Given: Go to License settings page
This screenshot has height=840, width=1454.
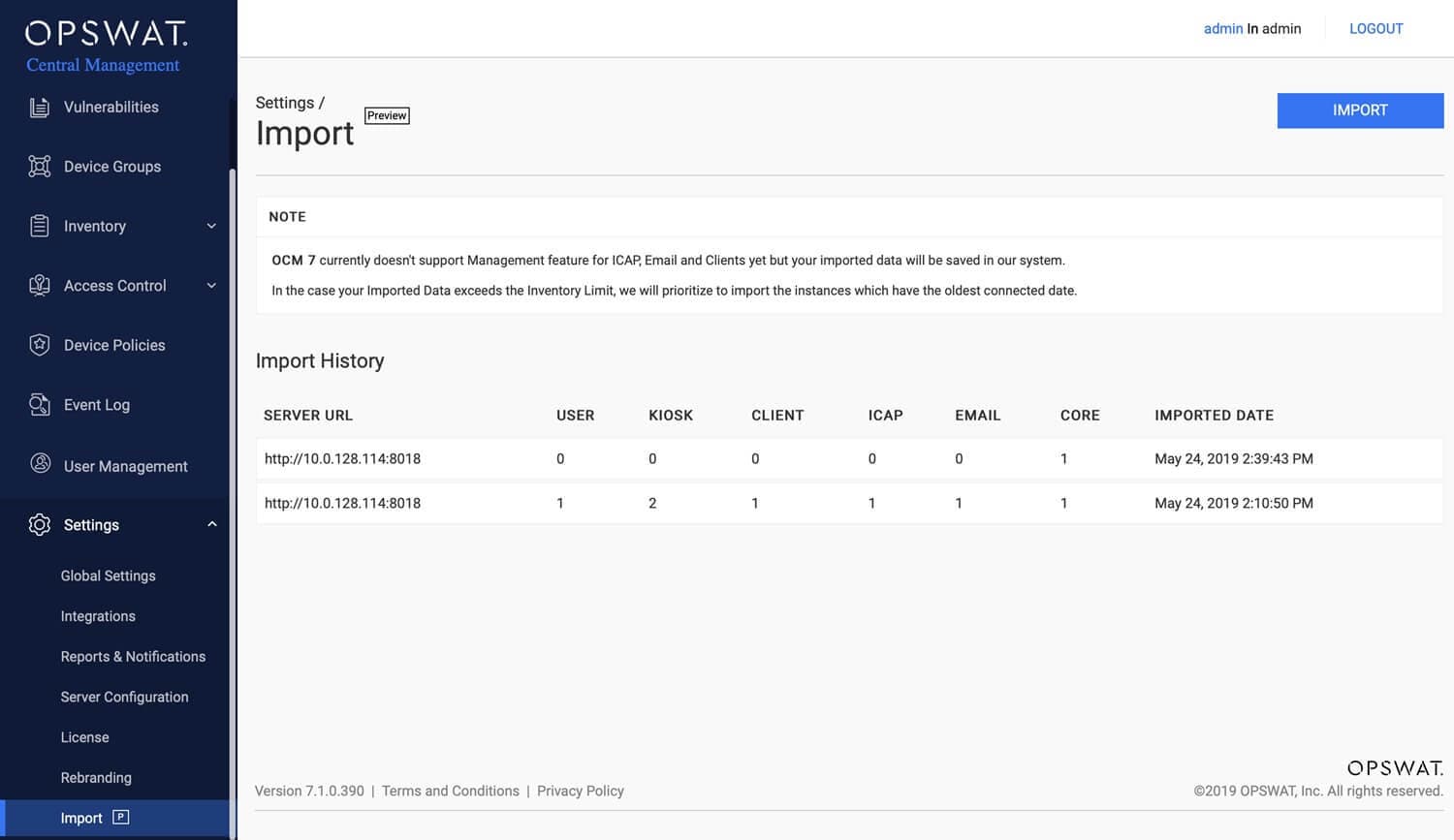Looking at the screenshot, I should coord(84,737).
